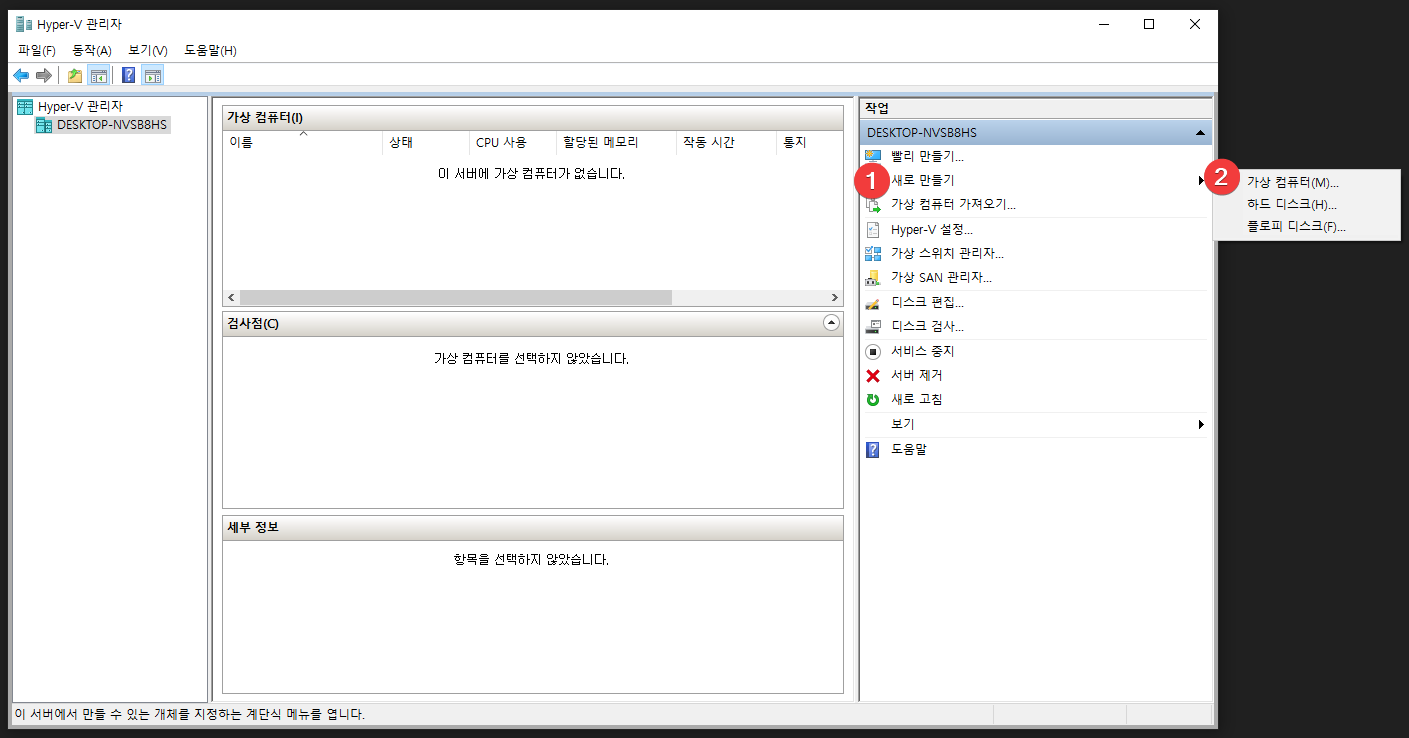The image size is (1409, 738).
Task: Click the green 새로 고침 refresh icon
Action: click(x=873, y=400)
